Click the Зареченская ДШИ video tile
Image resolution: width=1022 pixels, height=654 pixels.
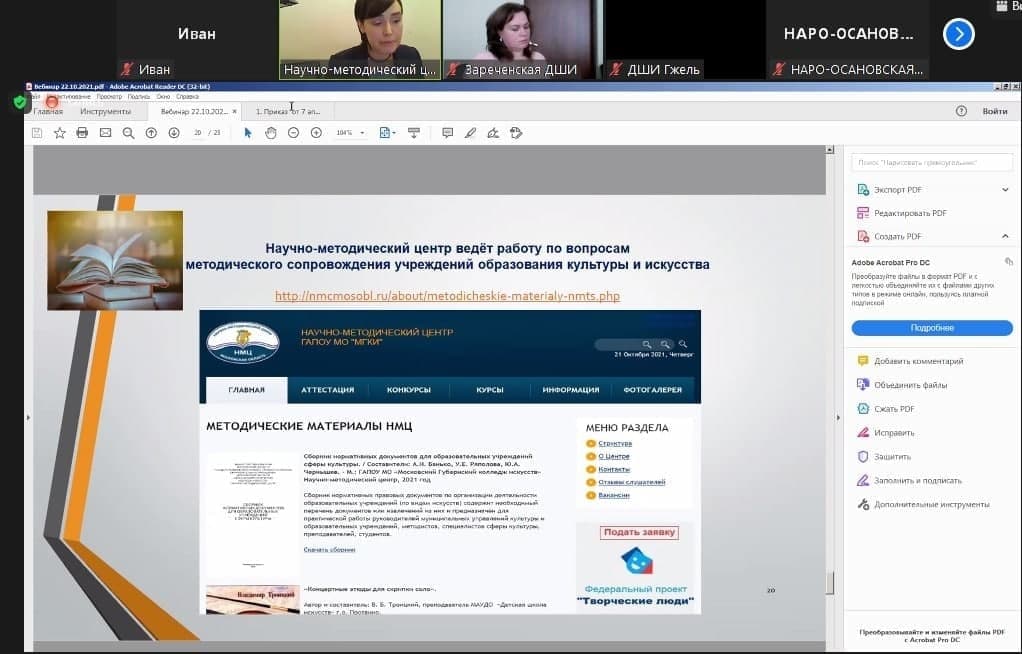[x=521, y=40]
